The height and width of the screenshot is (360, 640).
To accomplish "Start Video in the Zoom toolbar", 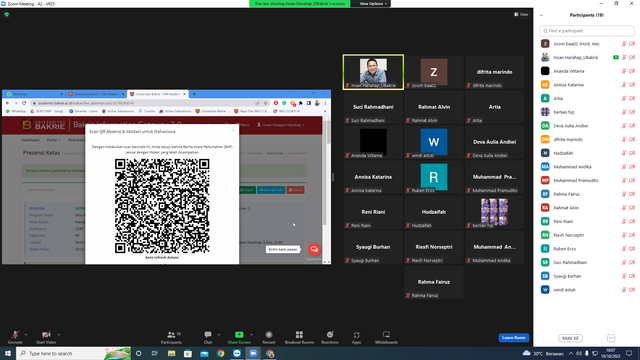I will coord(46,337).
